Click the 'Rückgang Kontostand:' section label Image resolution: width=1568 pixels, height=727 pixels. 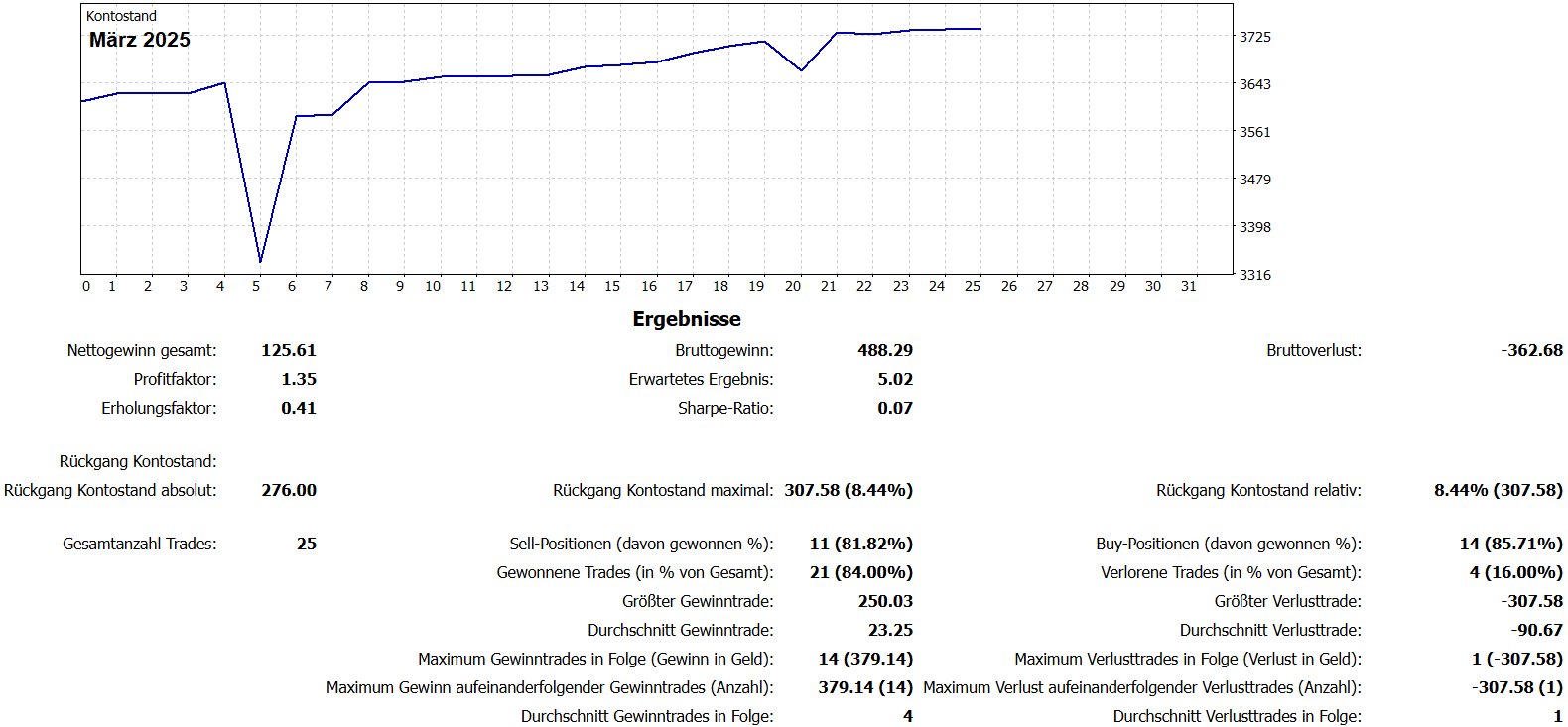point(138,461)
